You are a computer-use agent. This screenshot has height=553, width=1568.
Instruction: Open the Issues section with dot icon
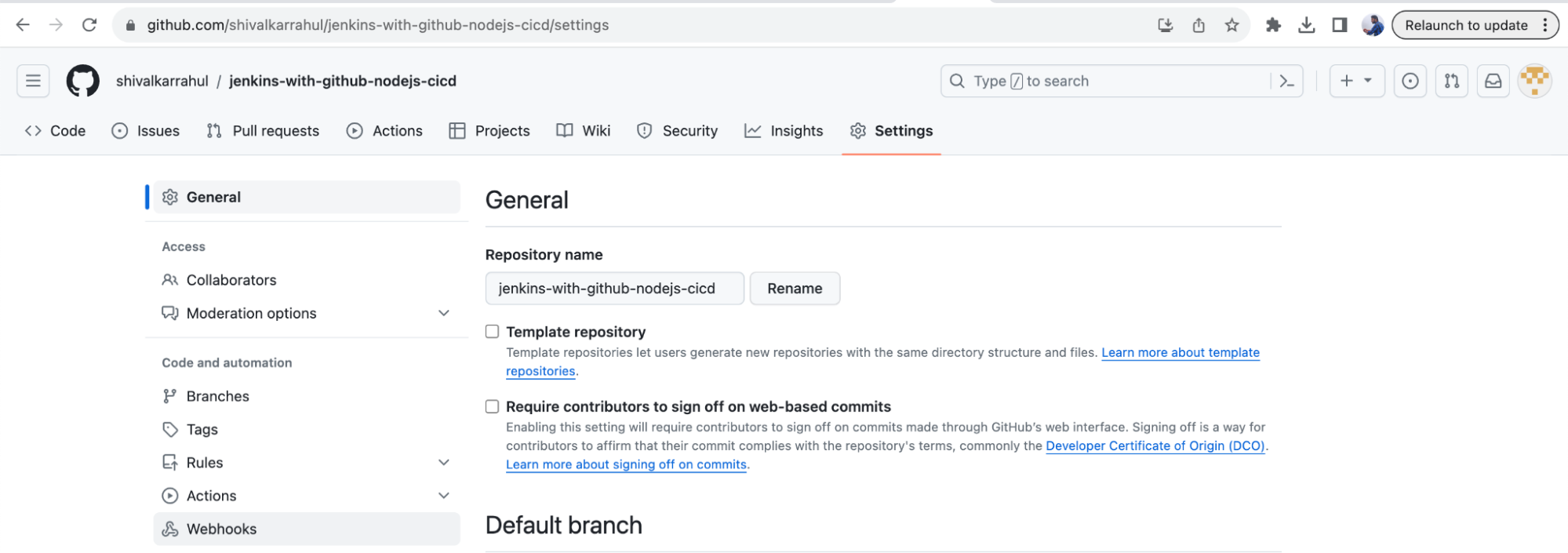146,130
